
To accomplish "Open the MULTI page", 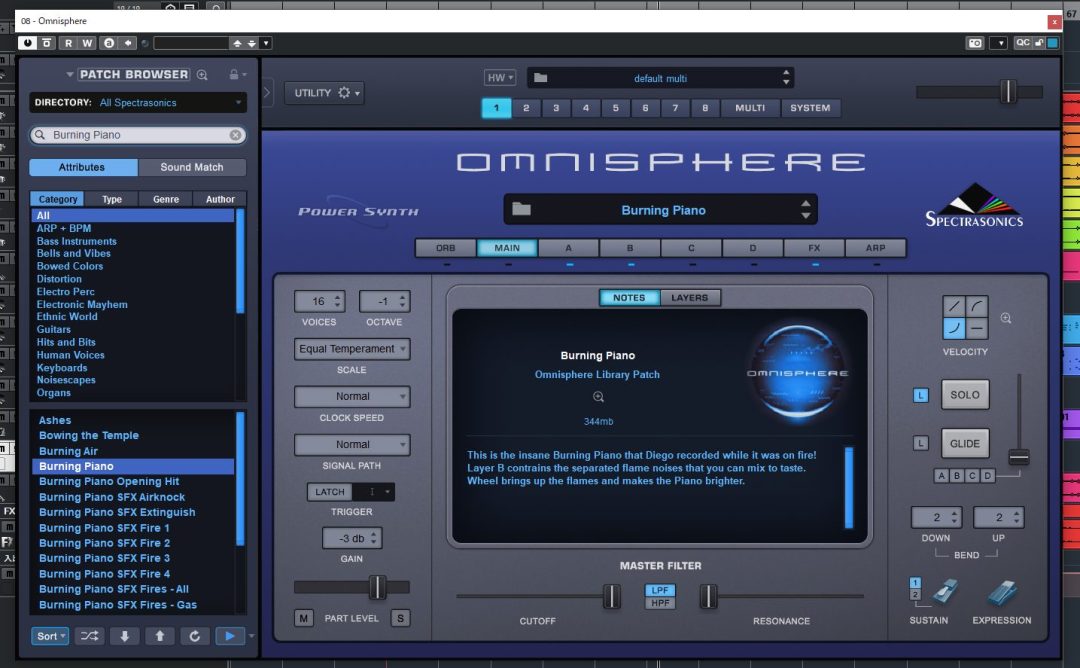I will coord(750,107).
